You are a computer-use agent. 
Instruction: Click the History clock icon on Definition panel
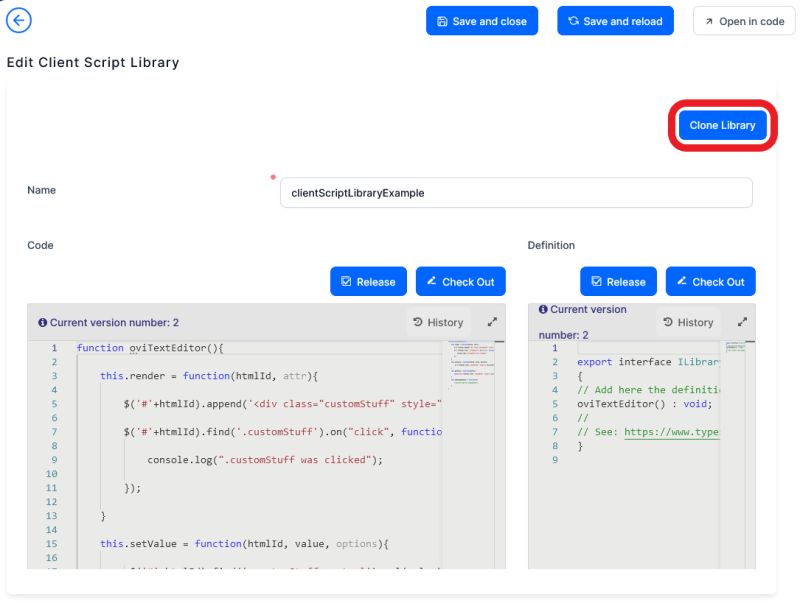[x=667, y=322]
